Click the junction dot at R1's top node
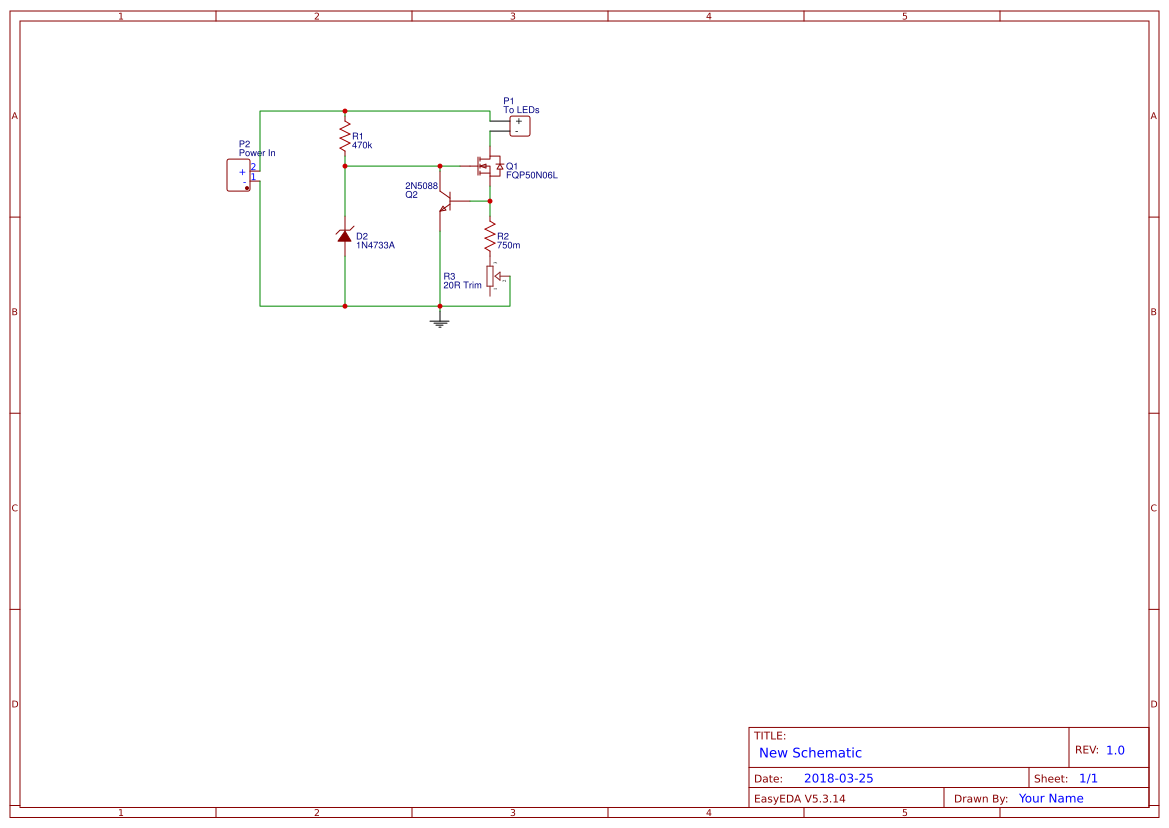 pyautogui.click(x=345, y=110)
